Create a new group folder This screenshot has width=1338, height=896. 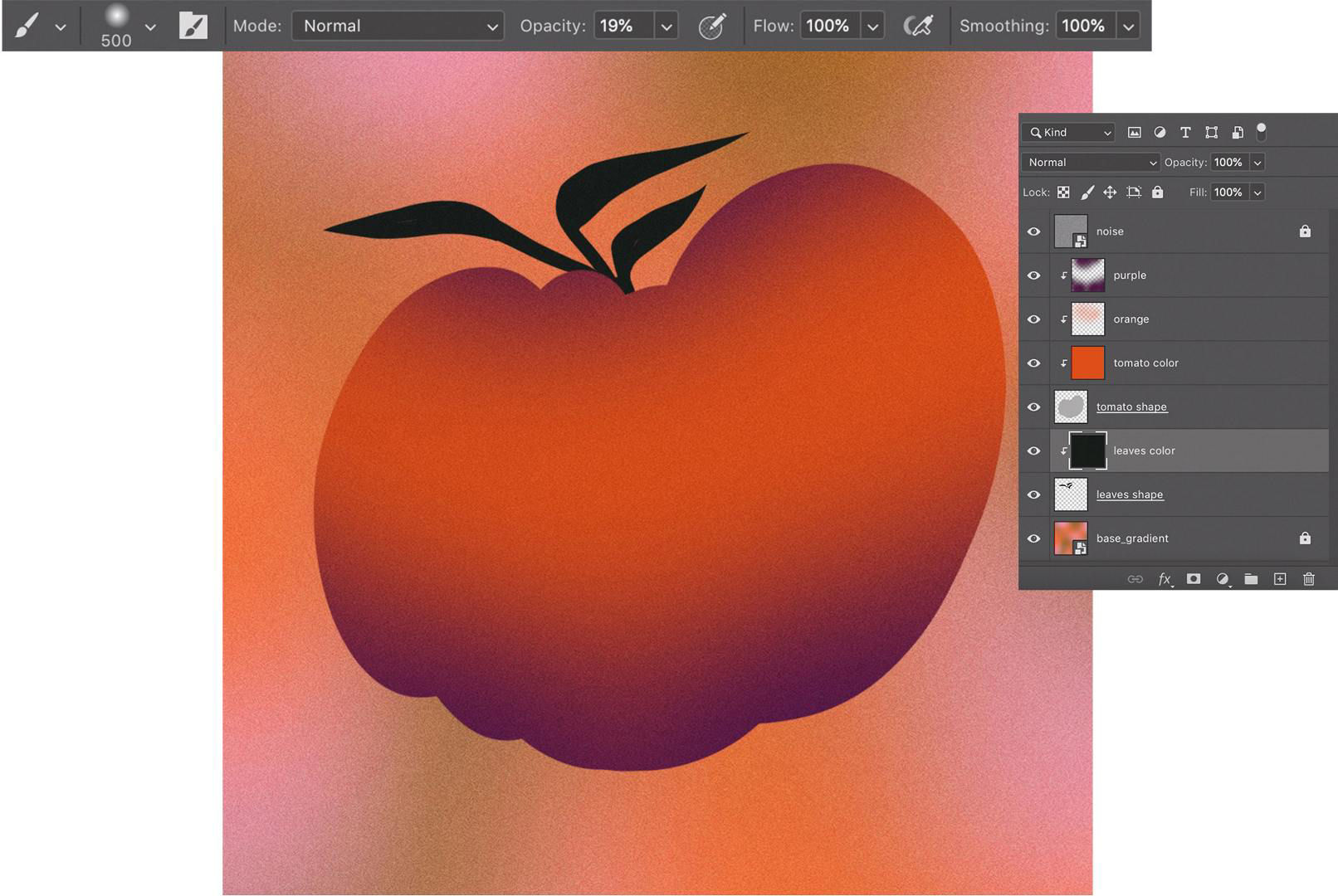click(x=1251, y=579)
